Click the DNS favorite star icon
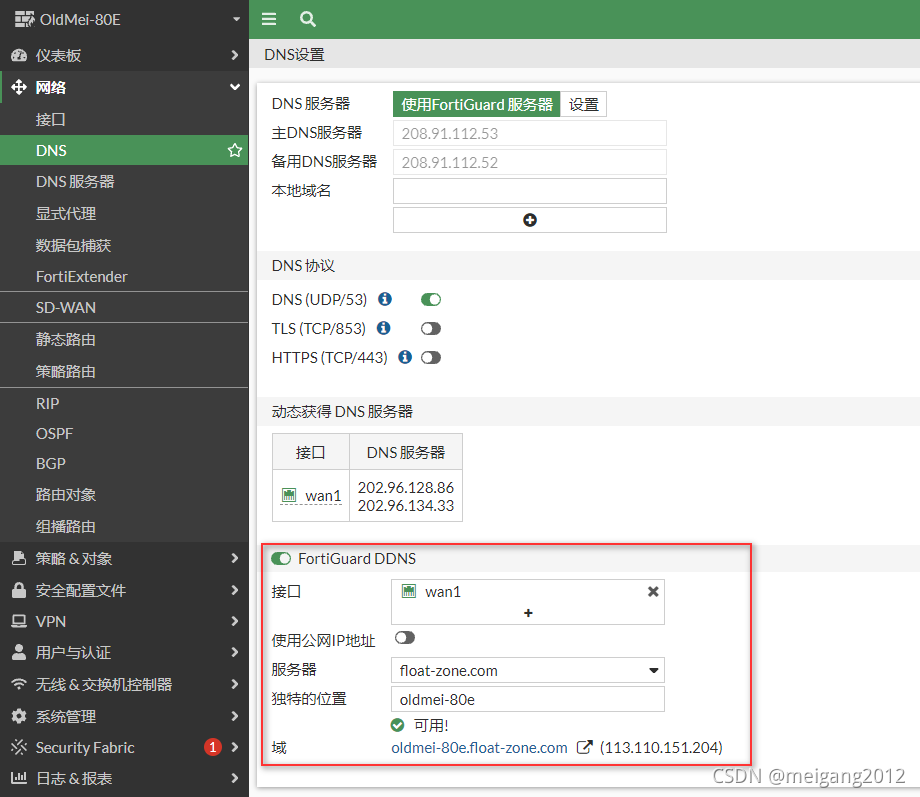The width and height of the screenshot is (920, 797). [x=235, y=150]
